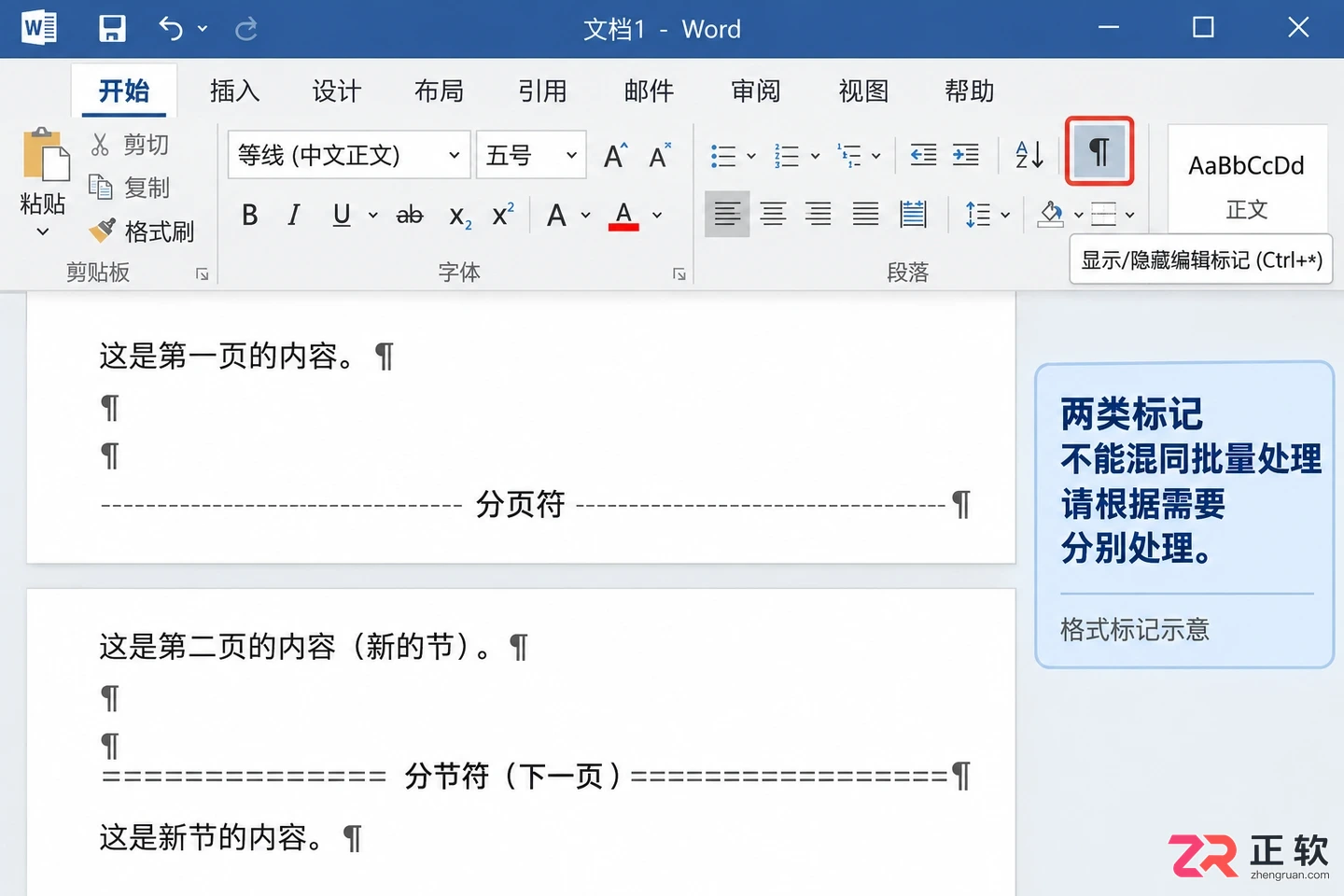This screenshot has width=1344, height=896.
Task: Decrease paragraph indent
Action: [x=923, y=155]
